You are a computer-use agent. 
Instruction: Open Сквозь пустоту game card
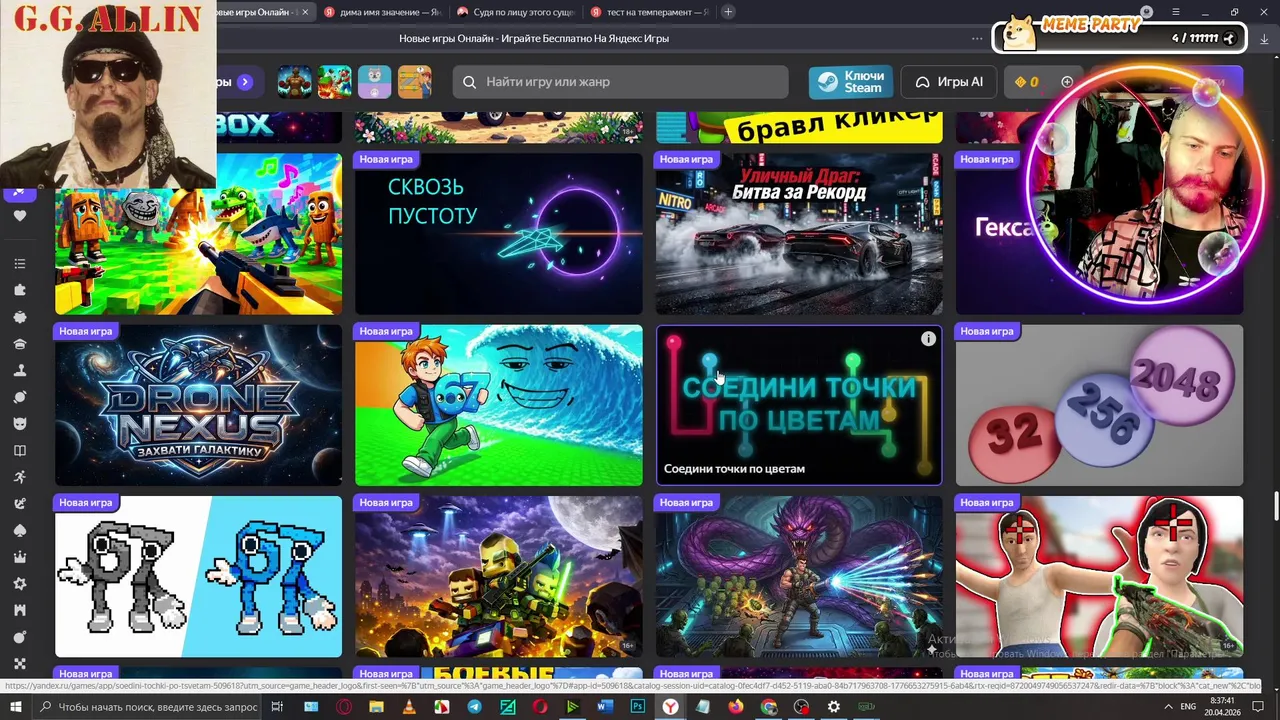pos(499,233)
